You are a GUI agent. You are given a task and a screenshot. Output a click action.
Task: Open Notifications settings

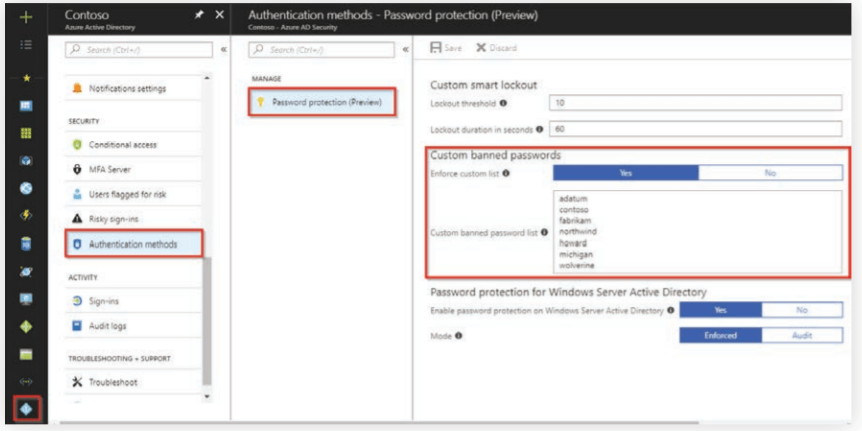point(132,89)
